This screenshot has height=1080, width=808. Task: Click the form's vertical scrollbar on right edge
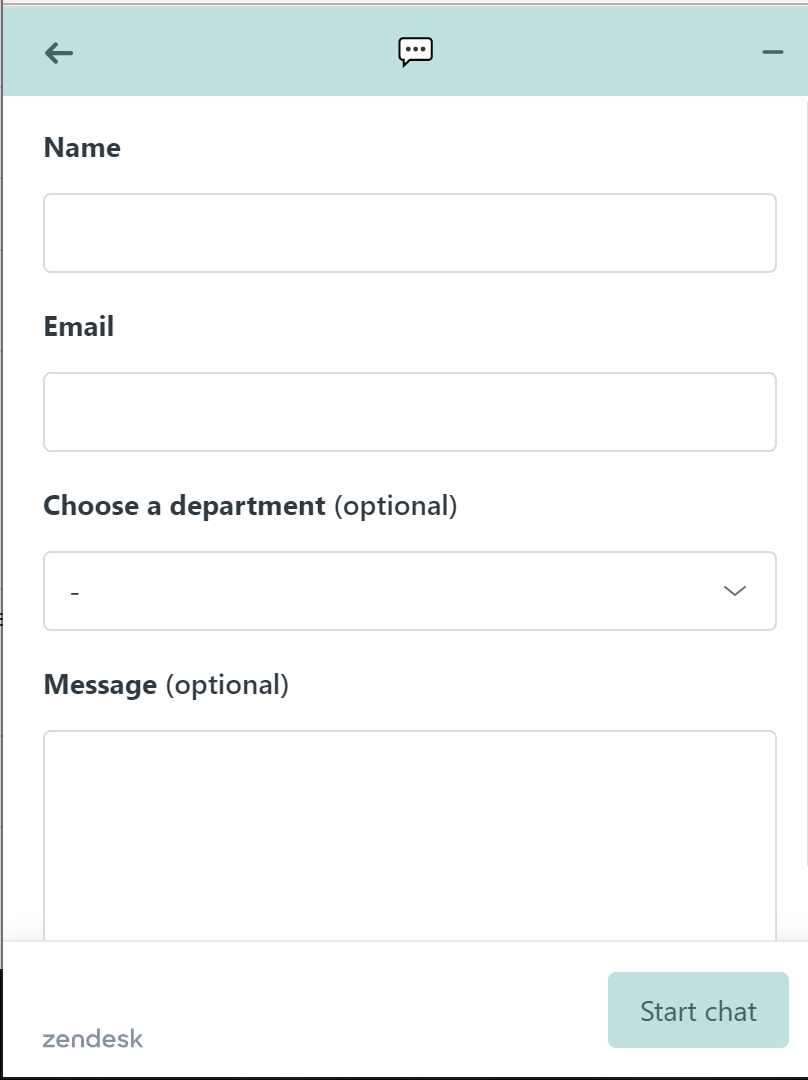tap(805, 482)
